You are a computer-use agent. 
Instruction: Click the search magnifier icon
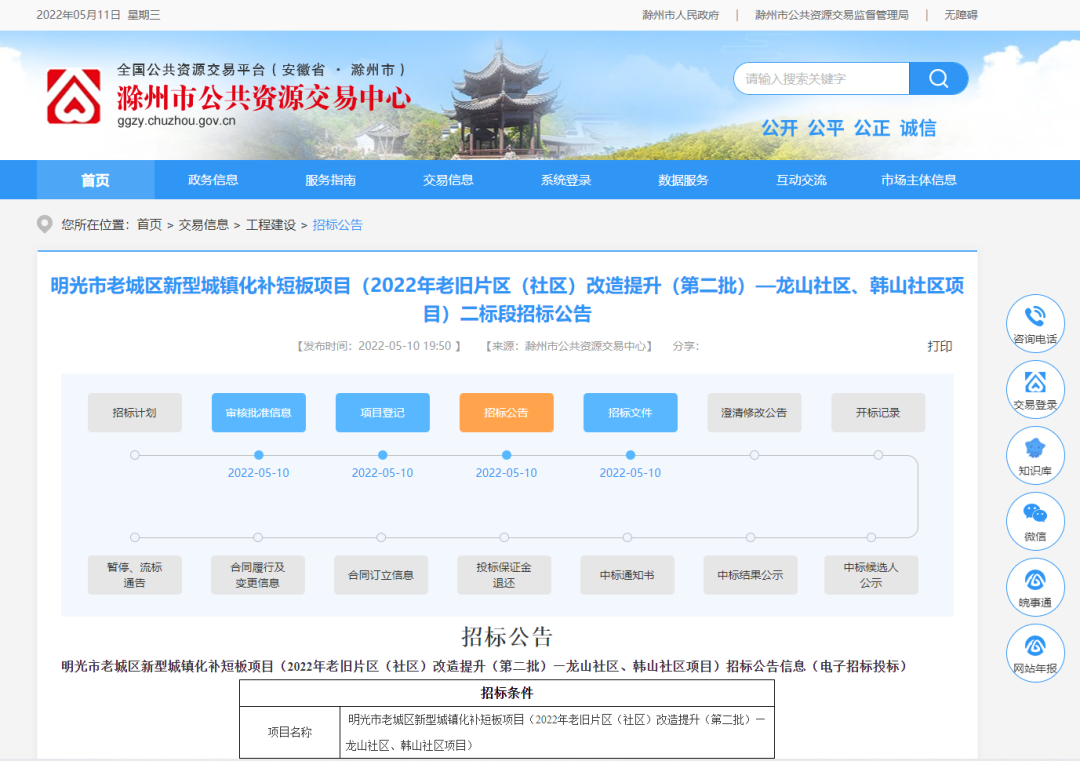coord(938,78)
